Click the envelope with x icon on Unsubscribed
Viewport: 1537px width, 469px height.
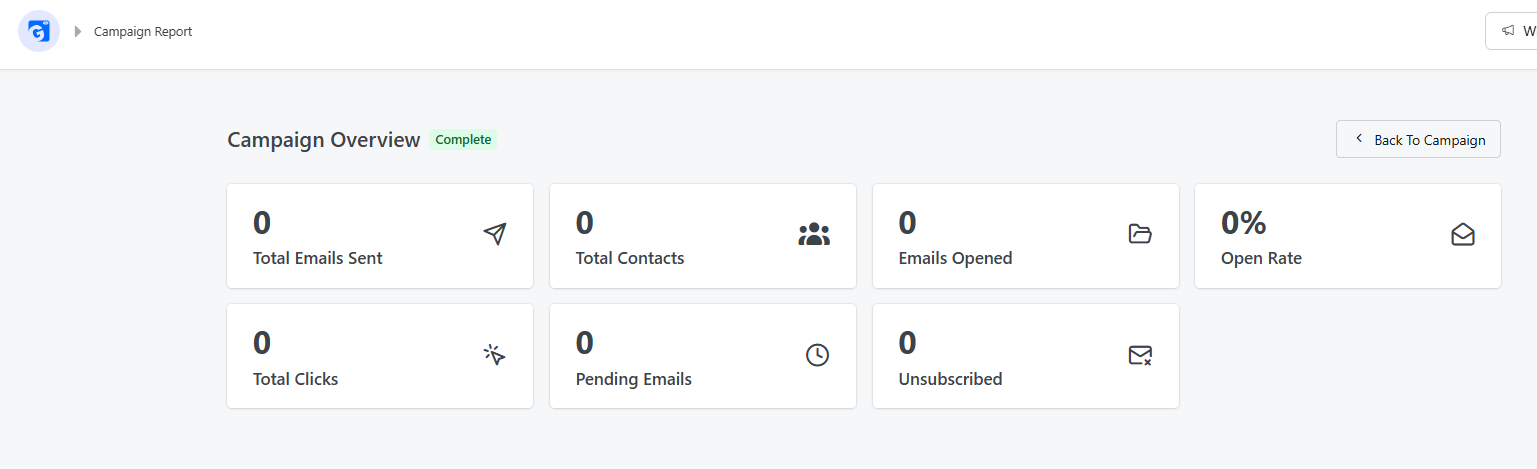click(1140, 355)
